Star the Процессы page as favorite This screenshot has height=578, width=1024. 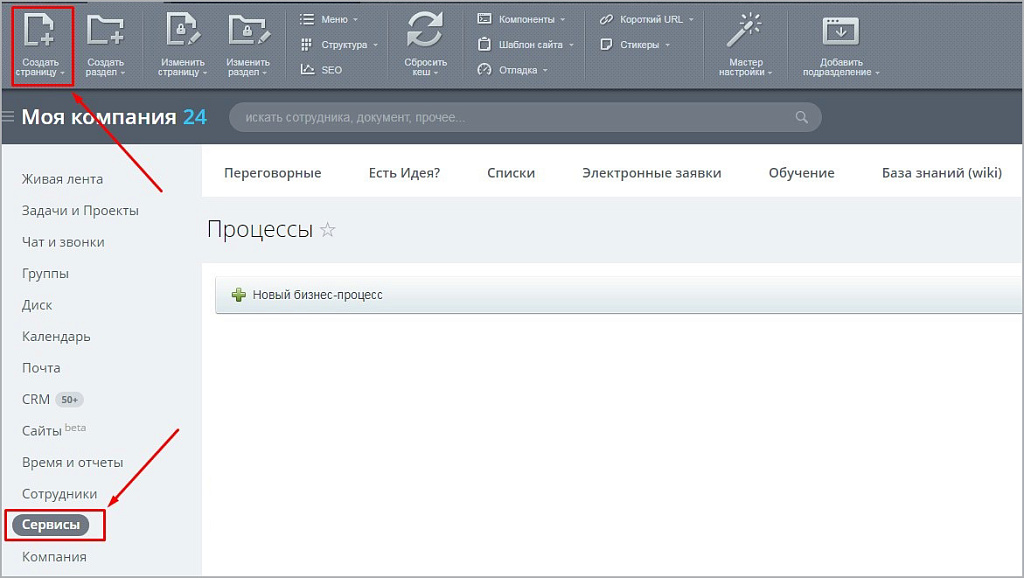328,230
